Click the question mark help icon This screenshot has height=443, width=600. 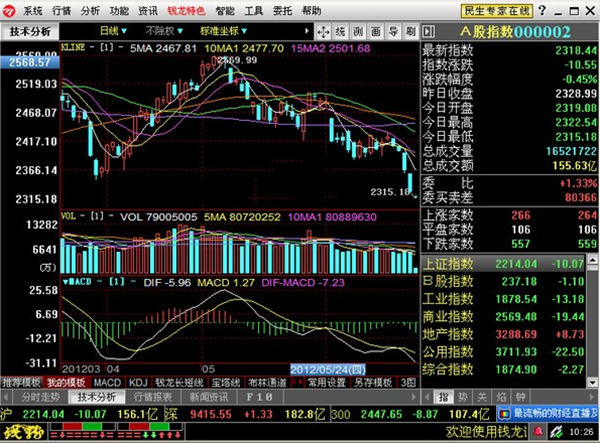click(x=542, y=10)
